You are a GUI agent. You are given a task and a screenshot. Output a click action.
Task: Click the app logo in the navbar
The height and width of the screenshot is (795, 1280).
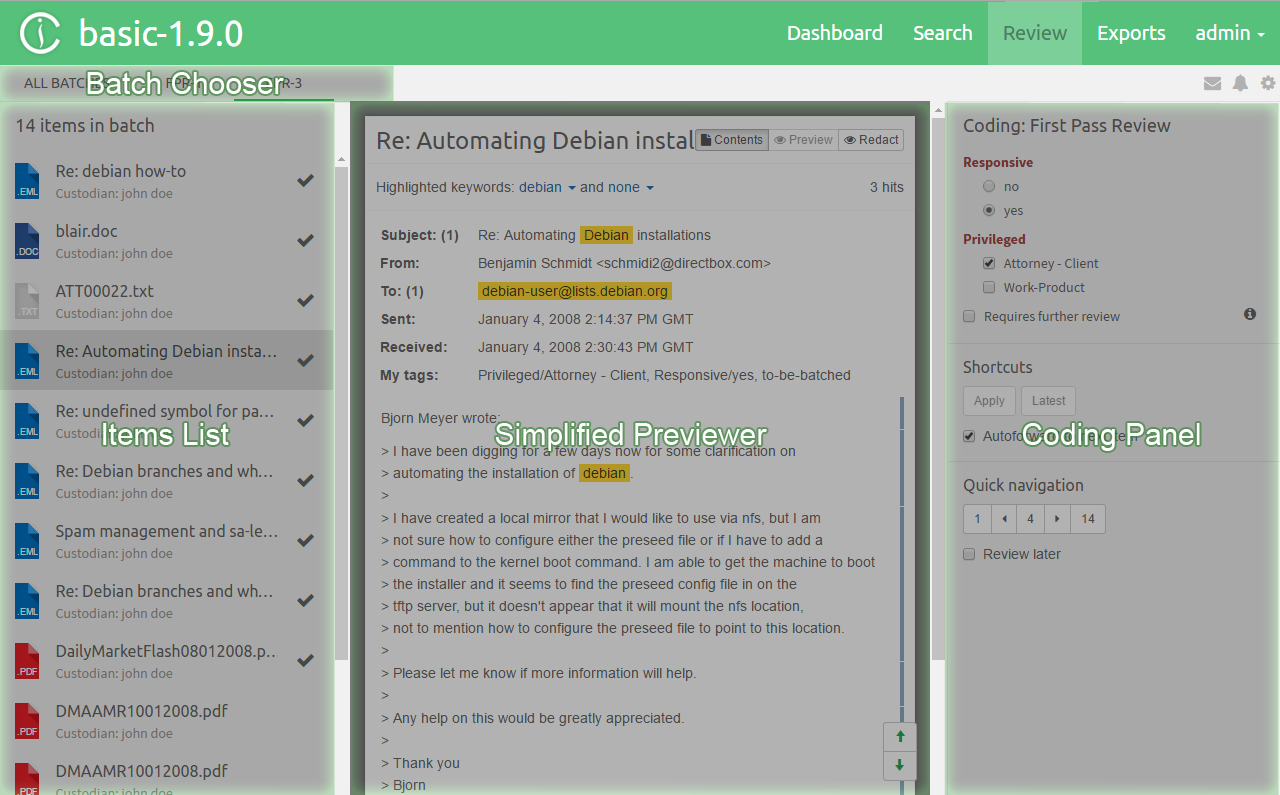(38, 32)
